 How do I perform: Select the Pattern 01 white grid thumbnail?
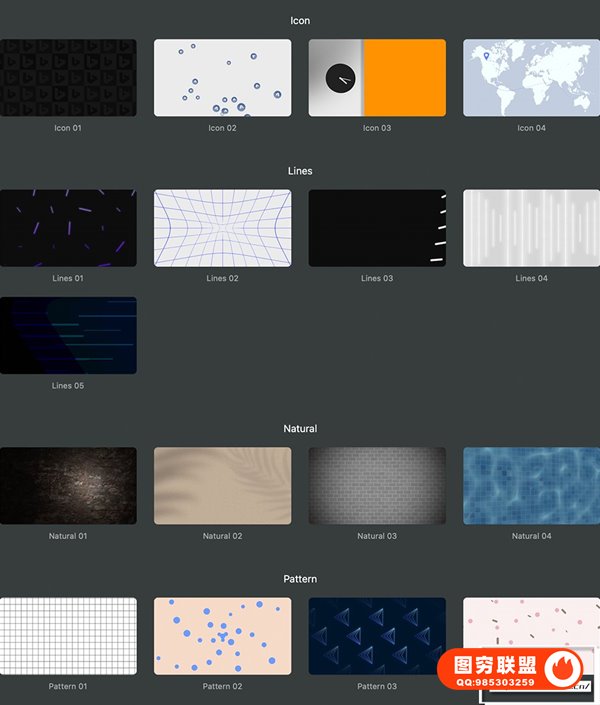point(68,636)
